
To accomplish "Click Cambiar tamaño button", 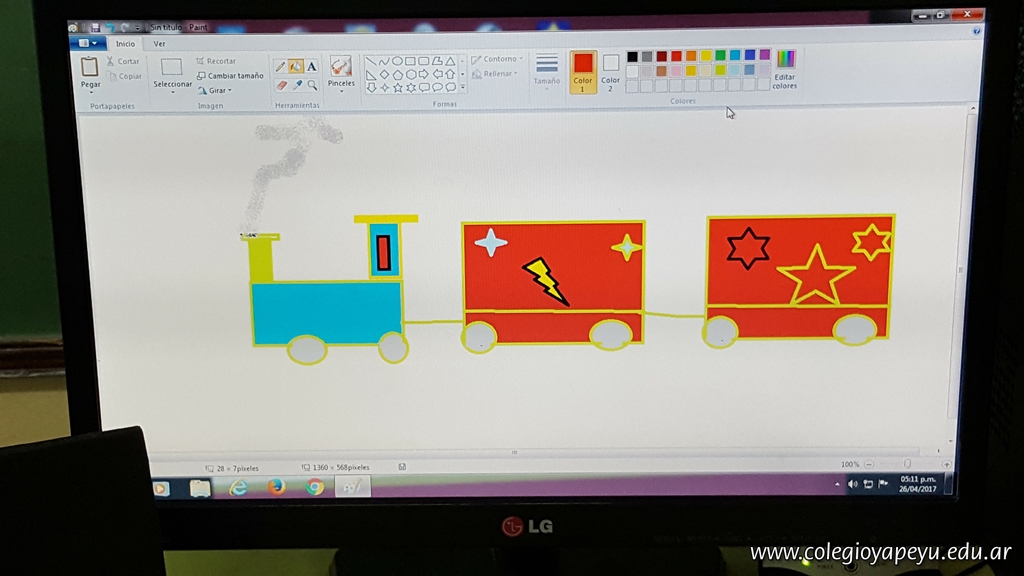I will (230, 76).
